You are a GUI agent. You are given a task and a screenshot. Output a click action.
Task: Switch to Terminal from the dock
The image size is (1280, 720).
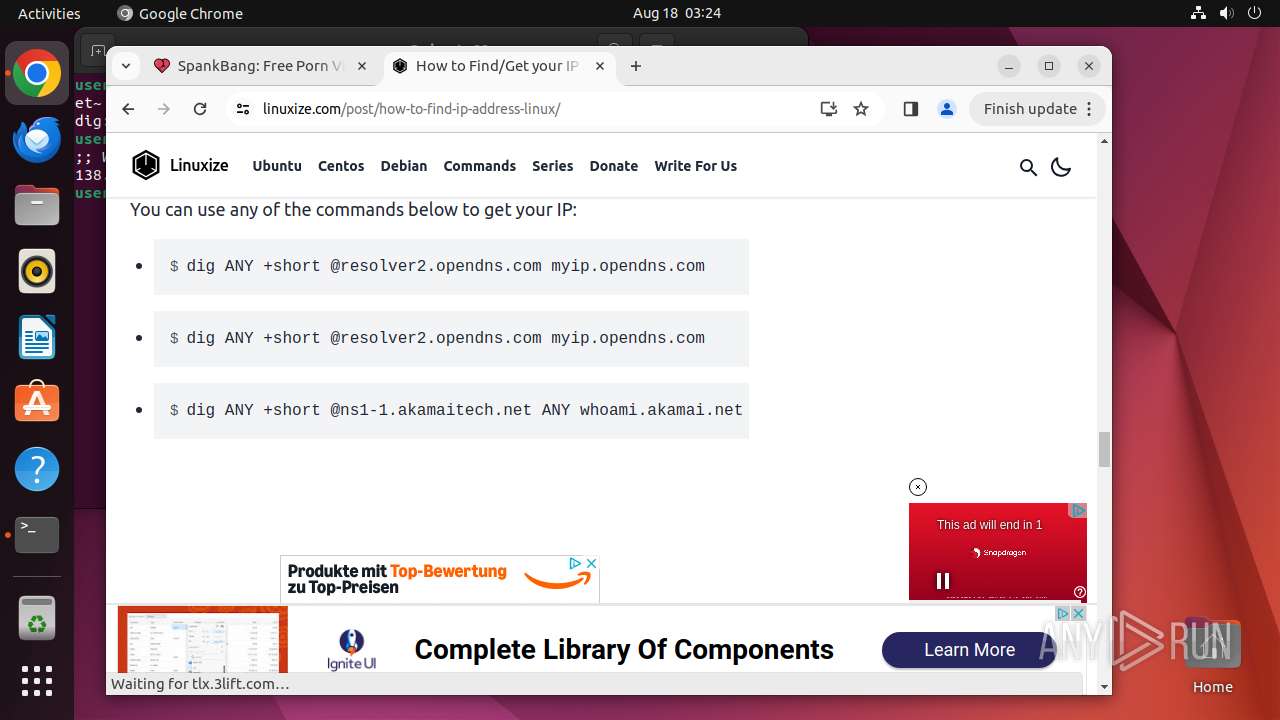pyautogui.click(x=37, y=535)
